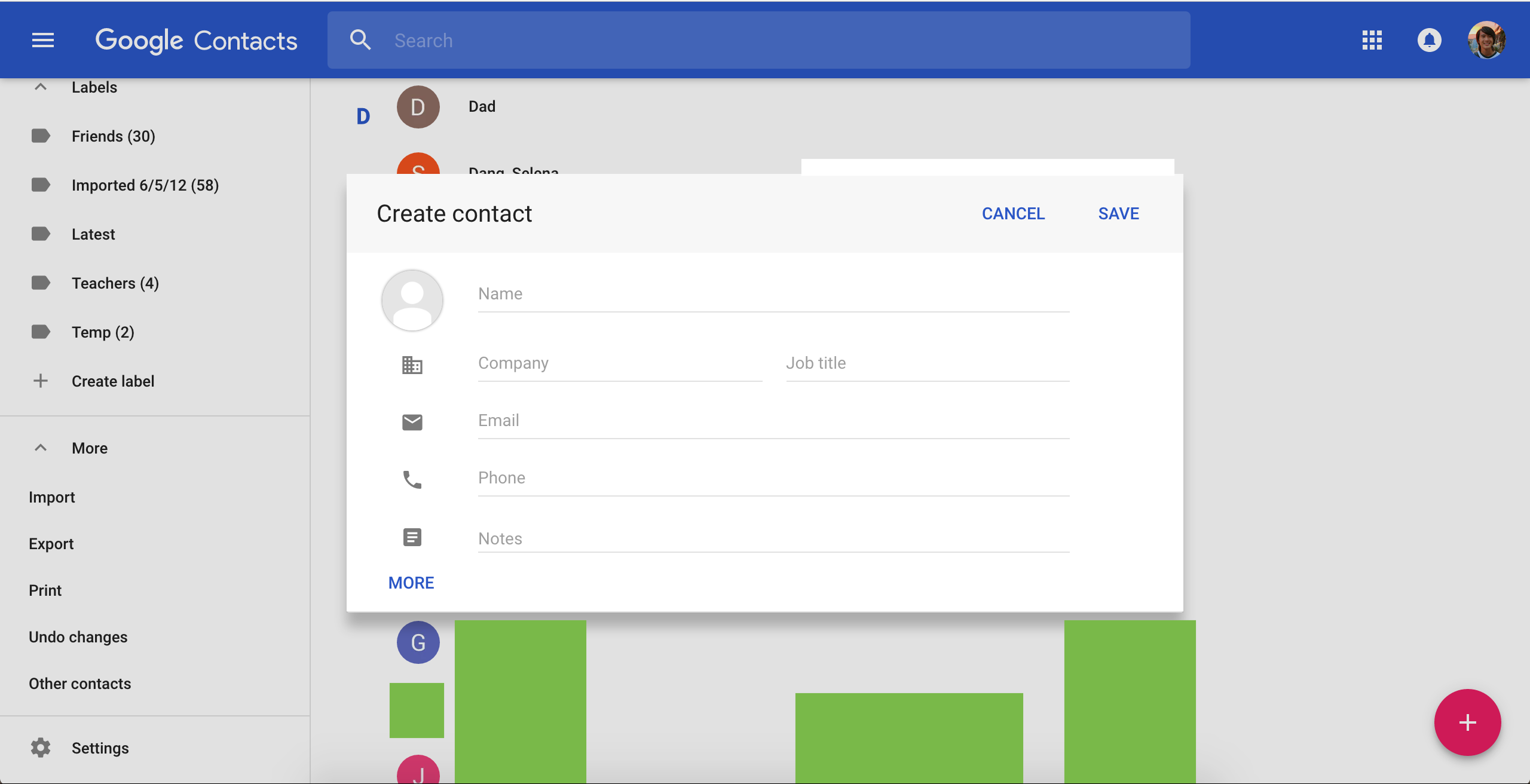Toggle the Latest label selection
1530x784 pixels.
pyautogui.click(x=93, y=234)
